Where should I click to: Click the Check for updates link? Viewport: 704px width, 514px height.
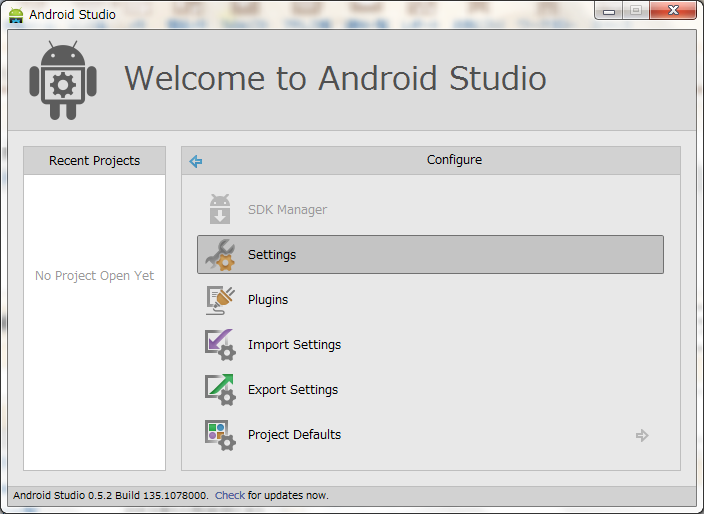point(230,495)
